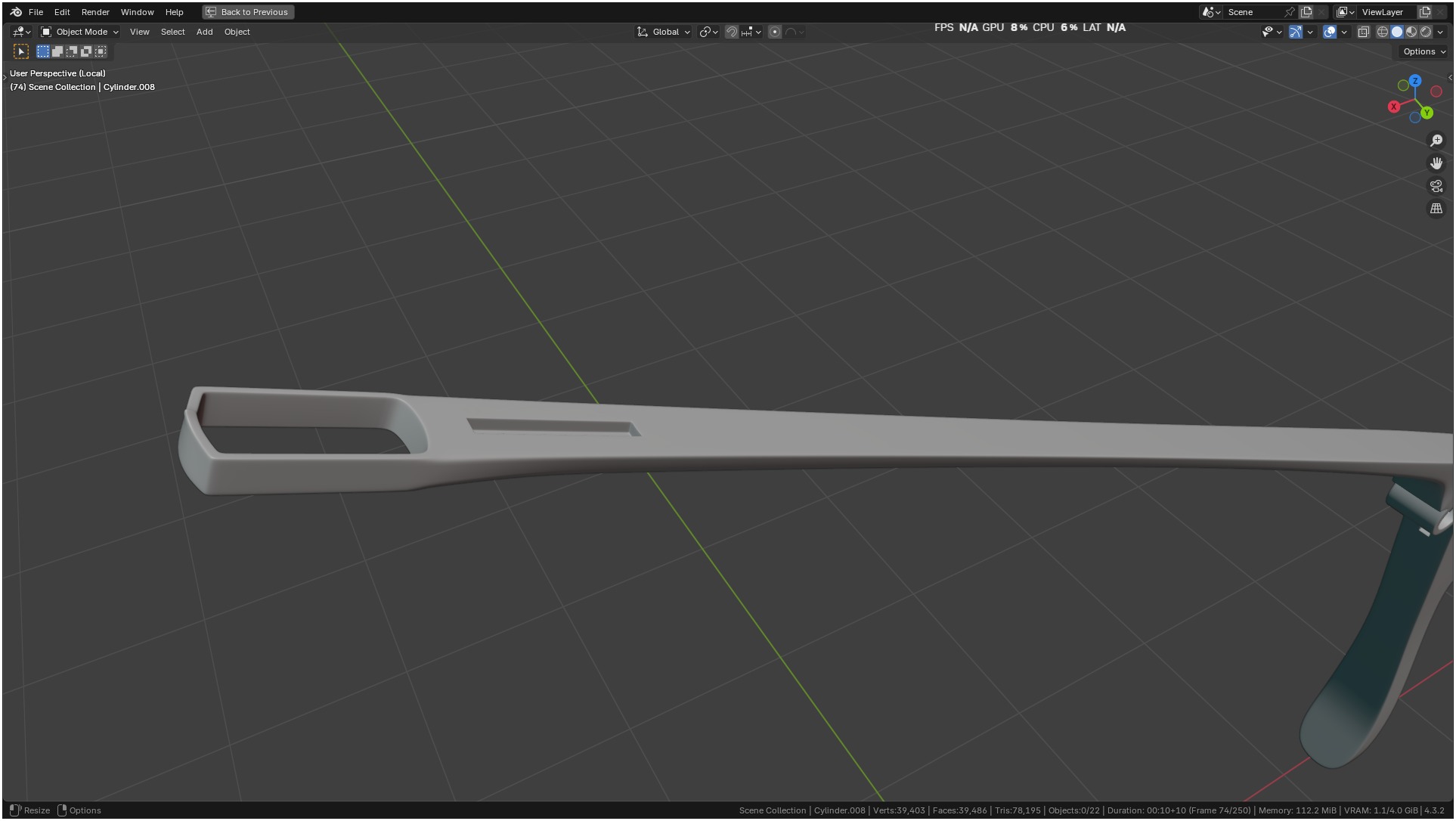
Task: Expand the toolbar arrow at left edge
Action: click(x=5, y=78)
